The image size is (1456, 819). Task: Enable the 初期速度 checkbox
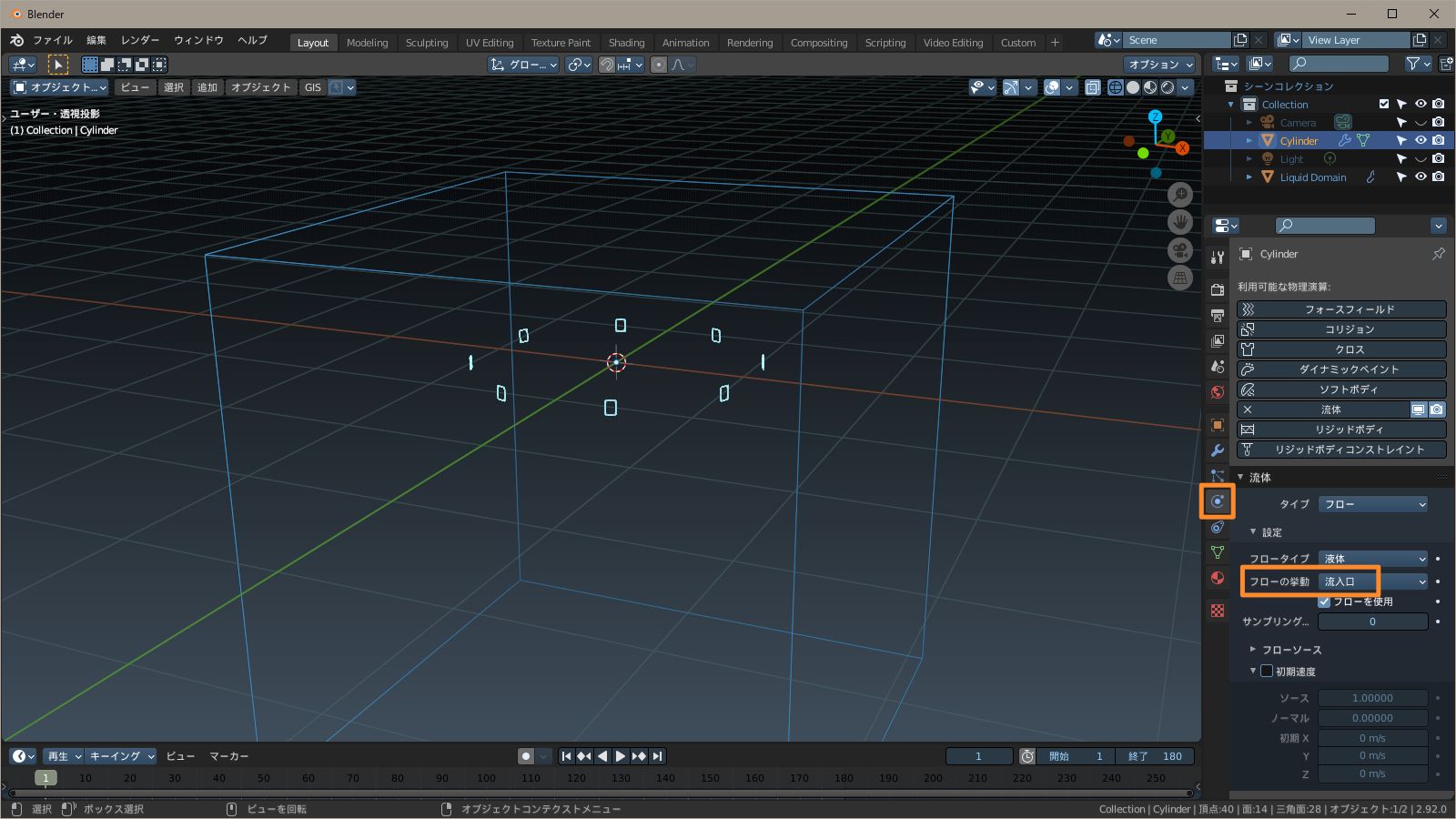[1266, 672]
